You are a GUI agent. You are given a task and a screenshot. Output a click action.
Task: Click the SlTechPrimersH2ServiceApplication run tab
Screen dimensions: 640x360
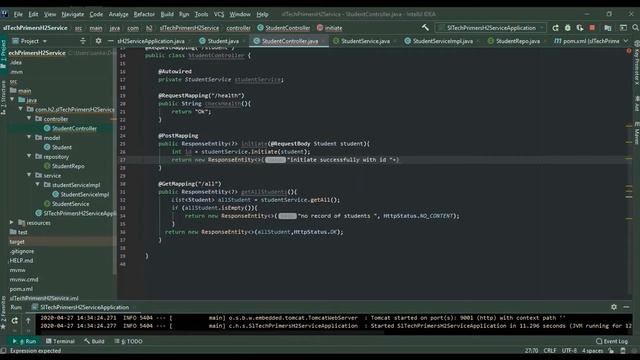[84, 307]
